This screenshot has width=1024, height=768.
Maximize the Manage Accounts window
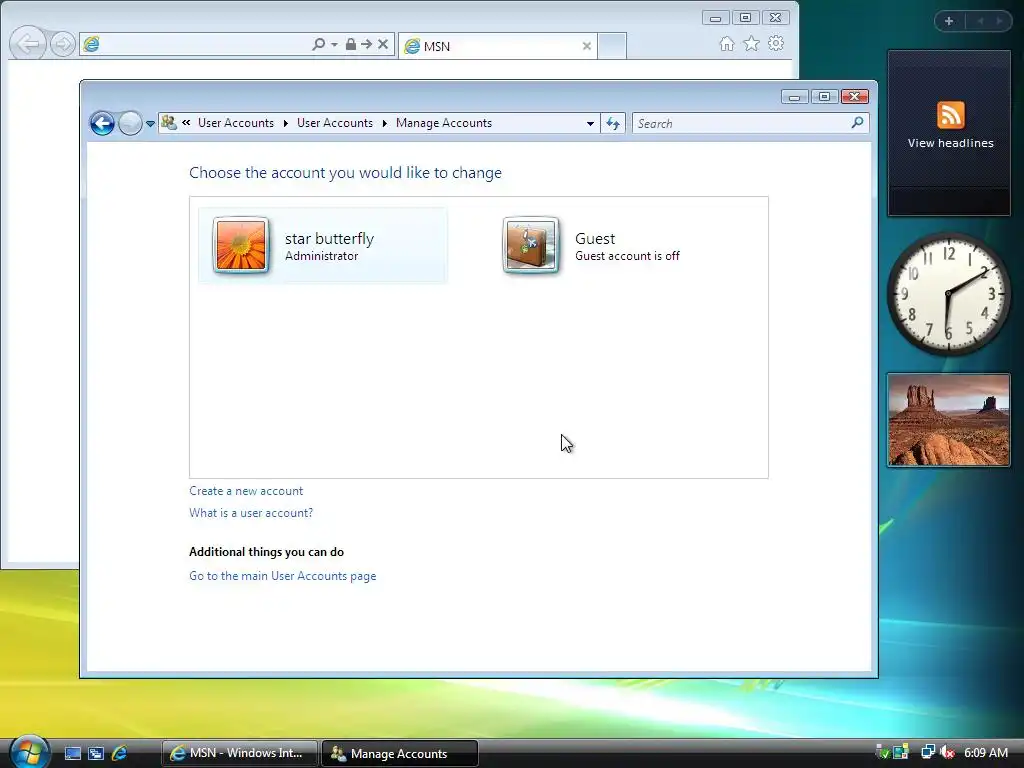click(824, 97)
